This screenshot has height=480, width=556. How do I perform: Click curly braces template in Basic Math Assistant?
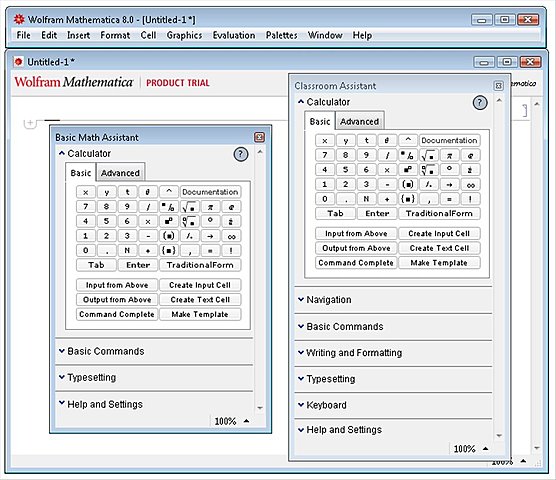pos(168,250)
